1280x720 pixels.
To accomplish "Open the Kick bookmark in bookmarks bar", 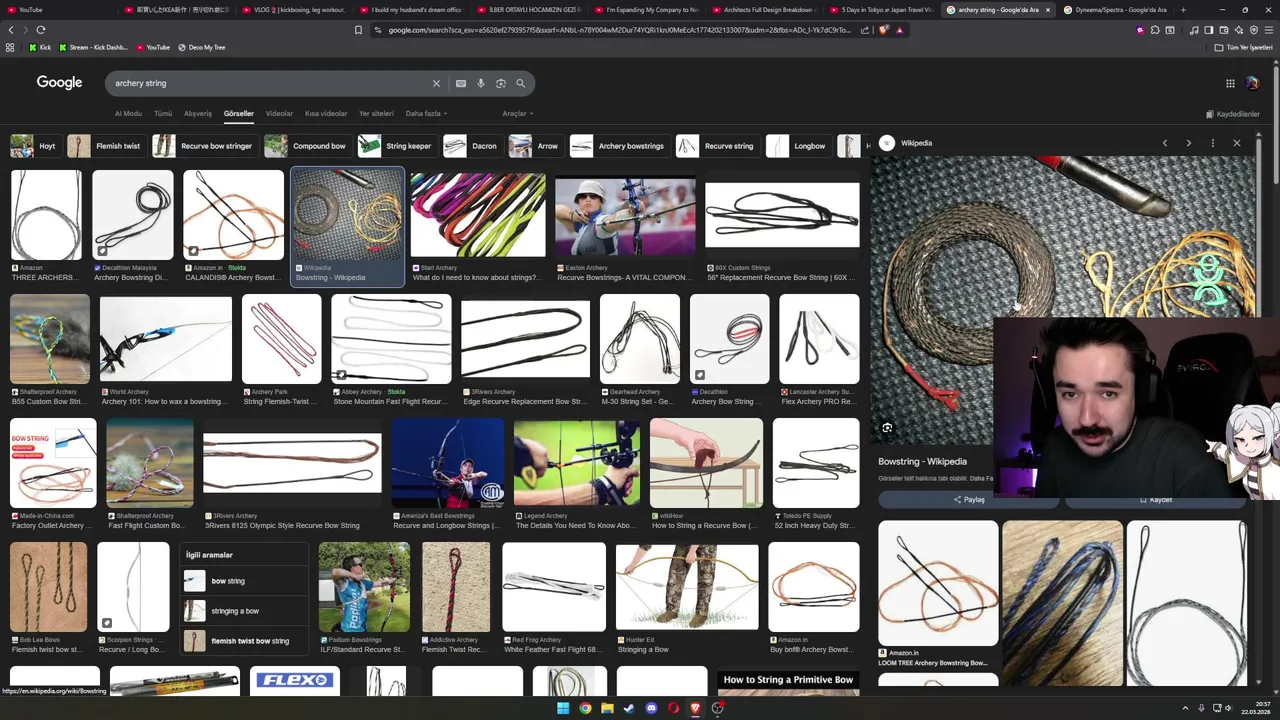I will click(x=39, y=47).
